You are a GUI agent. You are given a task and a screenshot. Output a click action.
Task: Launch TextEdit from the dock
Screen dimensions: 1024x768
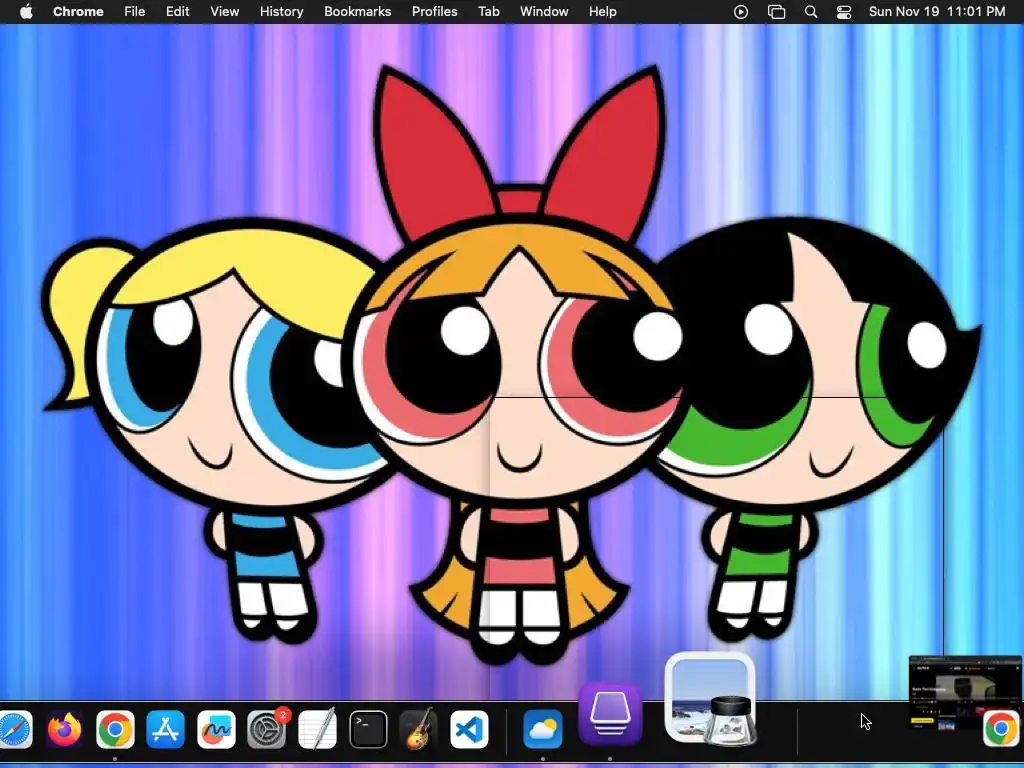(x=317, y=728)
